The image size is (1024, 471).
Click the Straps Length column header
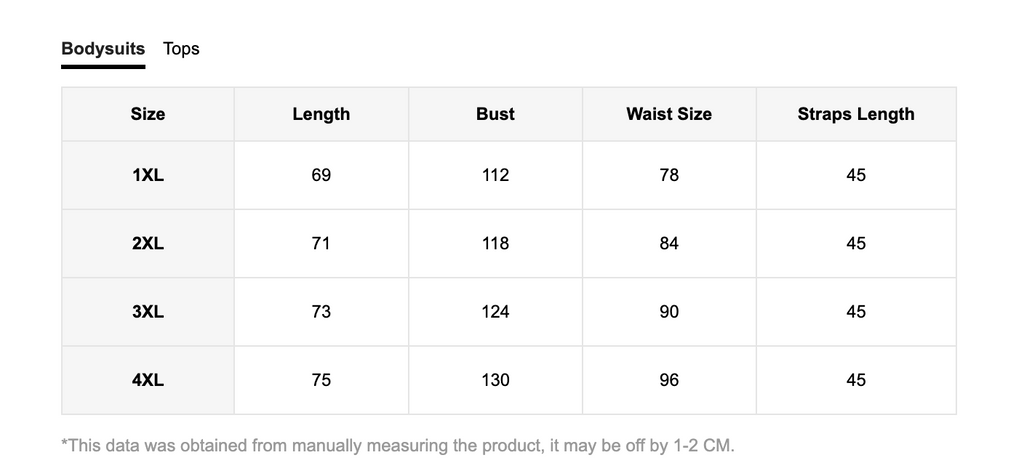point(856,114)
